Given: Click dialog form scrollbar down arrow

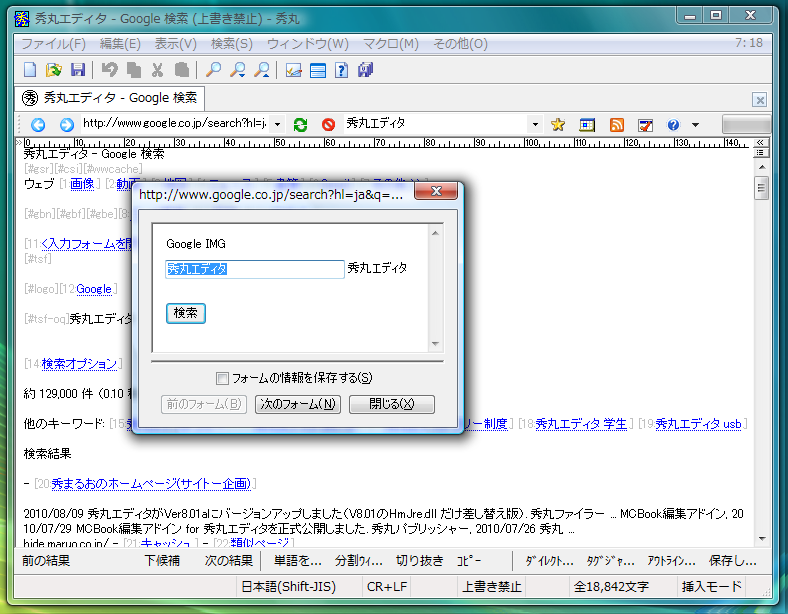Looking at the screenshot, I should tap(435, 344).
